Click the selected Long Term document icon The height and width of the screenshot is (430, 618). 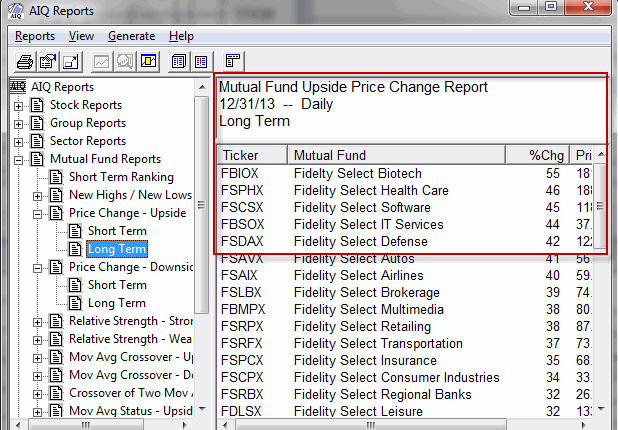[x=75, y=249]
